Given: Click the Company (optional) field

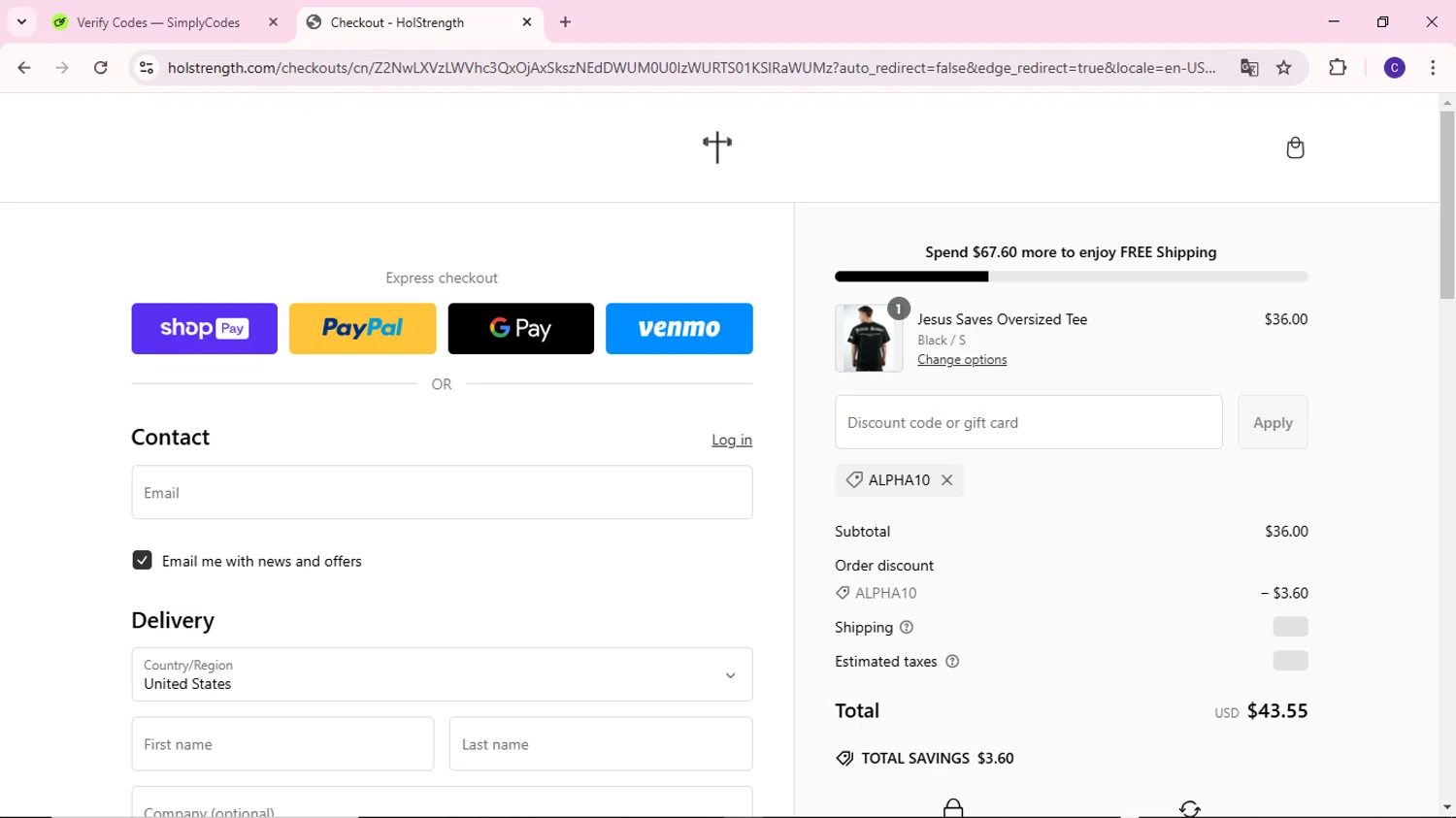Looking at the screenshot, I should (x=442, y=803).
